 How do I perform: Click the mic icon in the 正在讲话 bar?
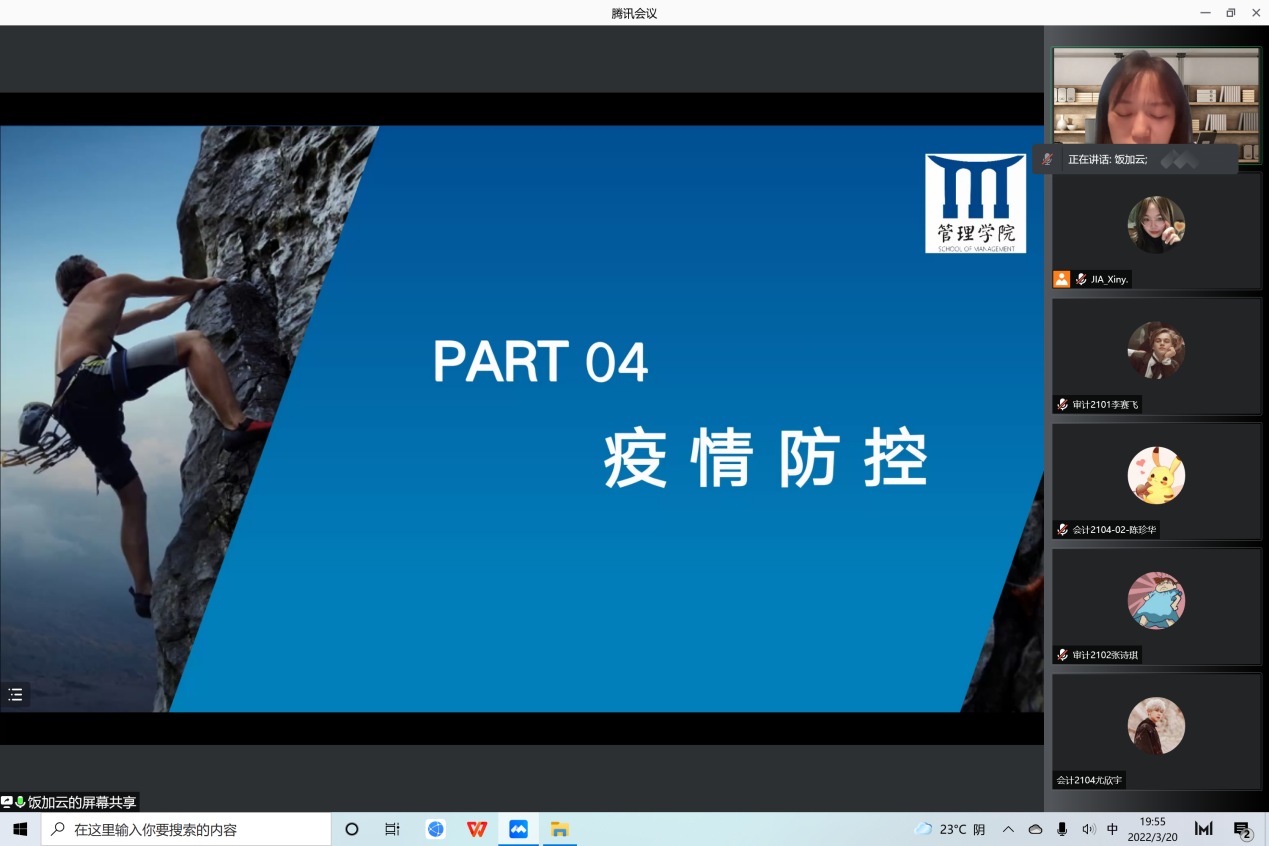(x=1047, y=159)
